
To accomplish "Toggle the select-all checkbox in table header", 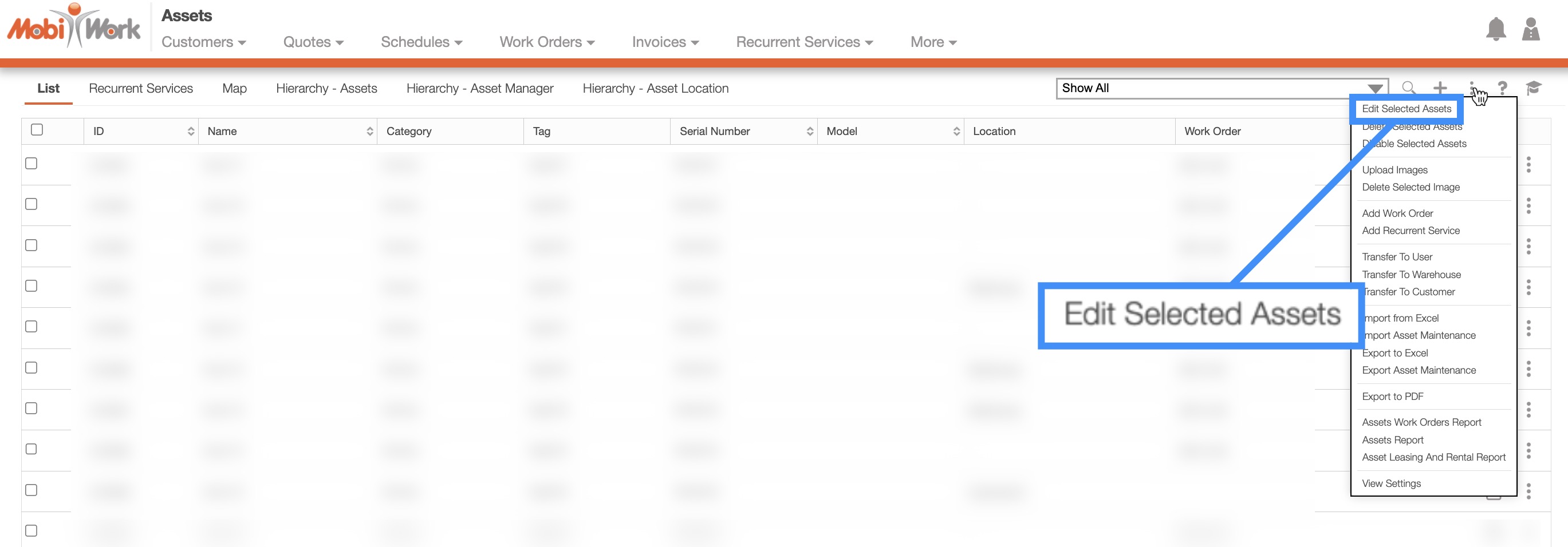I will (37, 130).
